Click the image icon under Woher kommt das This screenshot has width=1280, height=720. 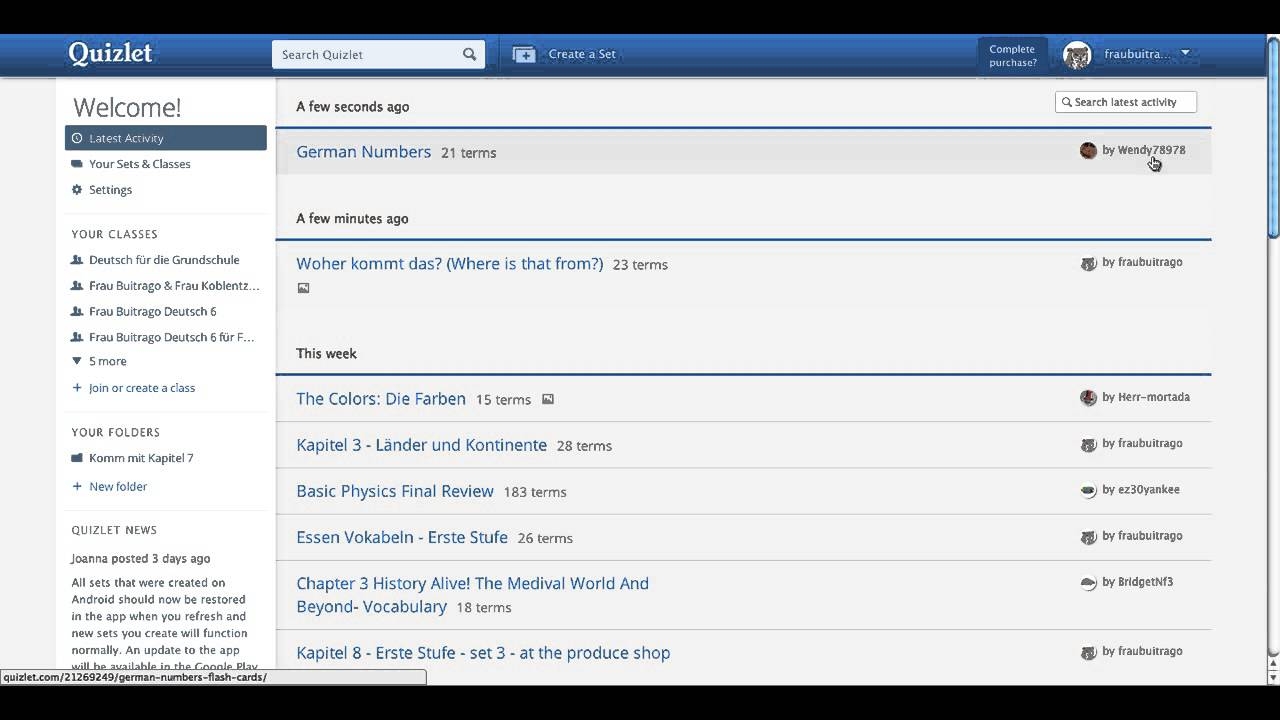coord(303,288)
